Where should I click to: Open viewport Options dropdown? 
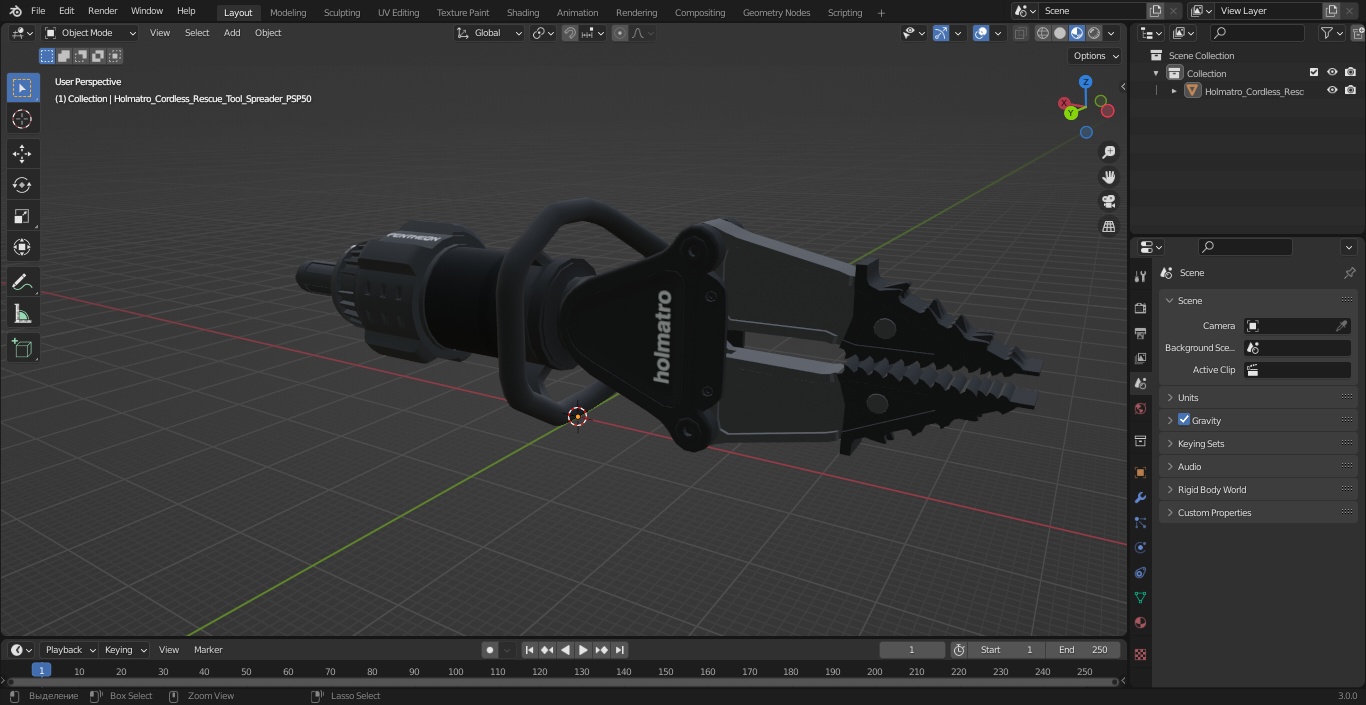click(1096, 56)
